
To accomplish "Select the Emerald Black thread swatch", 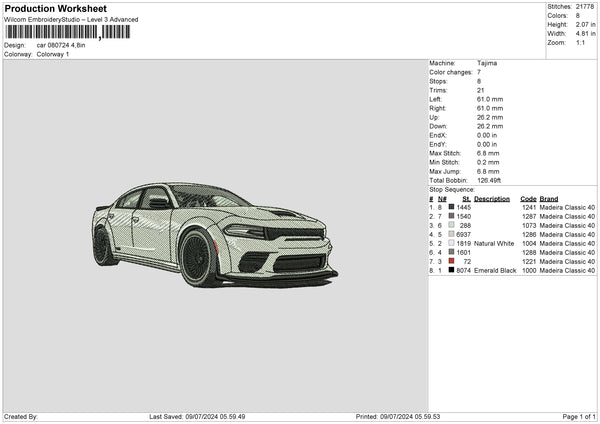I will (x=451, y=270).
